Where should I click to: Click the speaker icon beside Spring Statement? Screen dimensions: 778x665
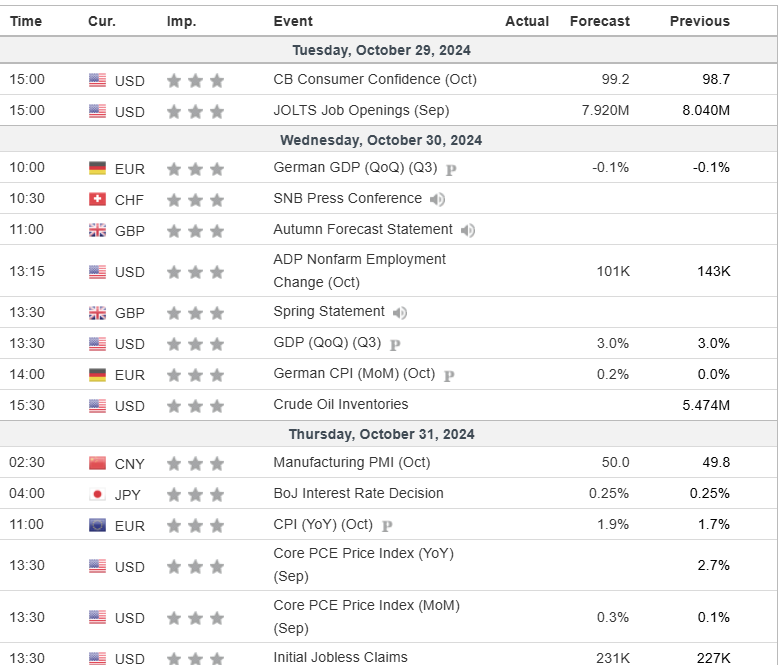click(x=400, y=312)
